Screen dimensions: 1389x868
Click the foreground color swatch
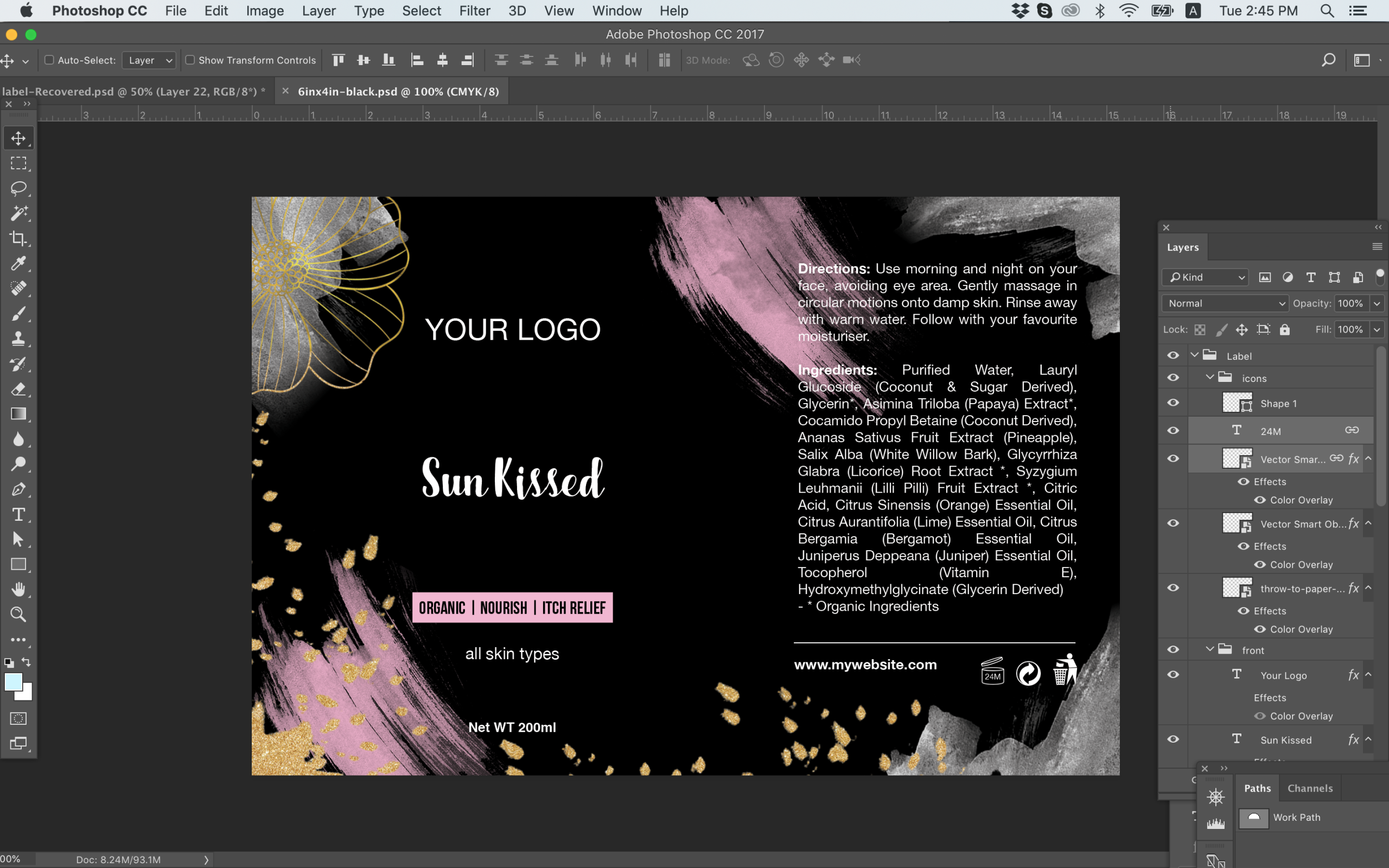[x=12, y=682]
